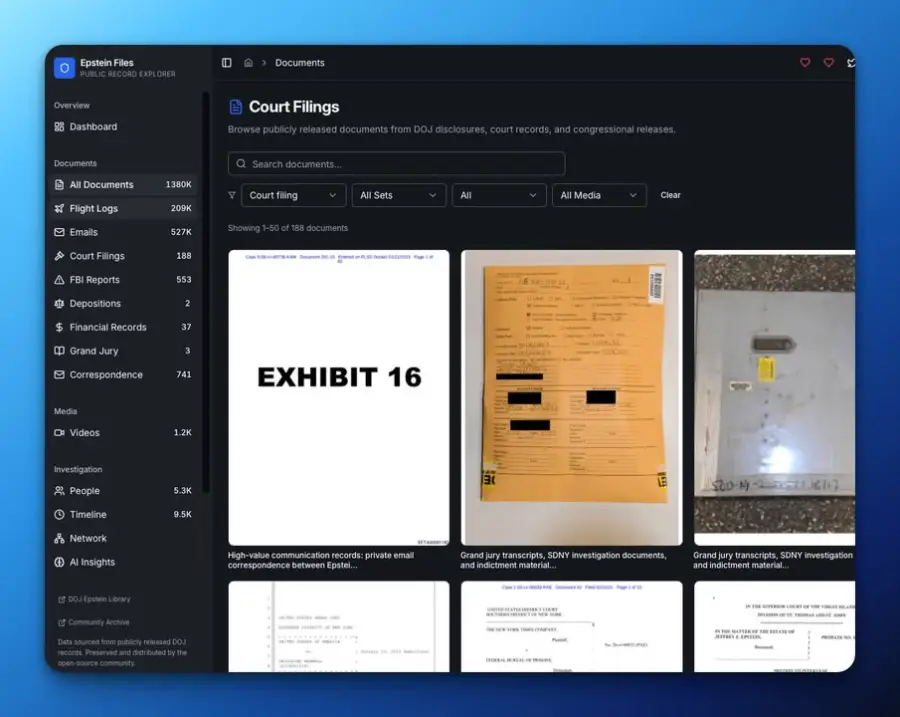Click the 209K Flight Logs count
This screenshot has height=717, width=900.
[181, 208]
